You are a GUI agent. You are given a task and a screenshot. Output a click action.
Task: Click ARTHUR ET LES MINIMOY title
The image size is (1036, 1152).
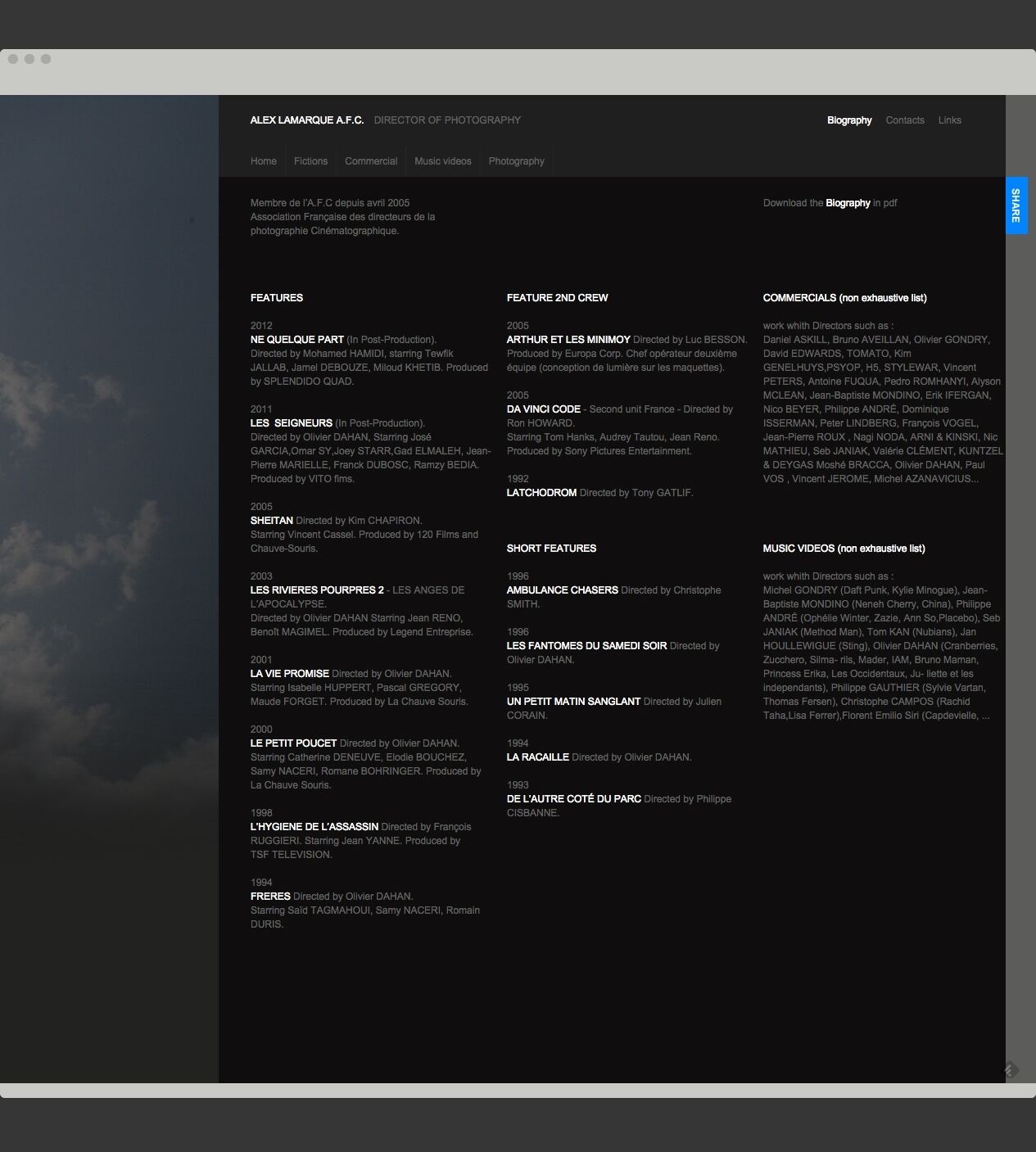[568, 340]
